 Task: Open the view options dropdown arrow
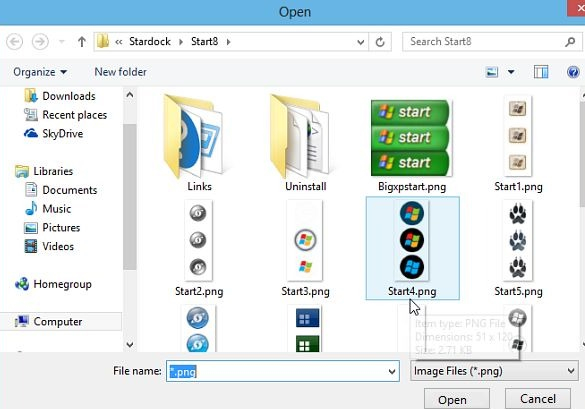pos(511,72)
